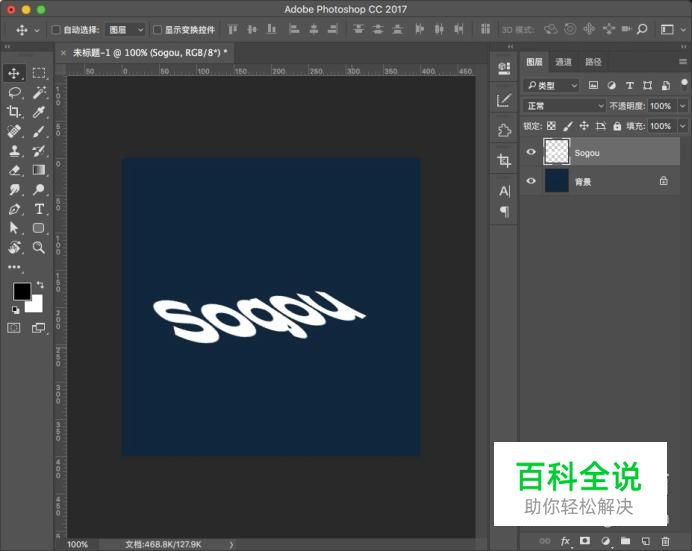692x551 pixels.
Task: Click the Opacity 100% value field
Action: [x=662, y=106]
